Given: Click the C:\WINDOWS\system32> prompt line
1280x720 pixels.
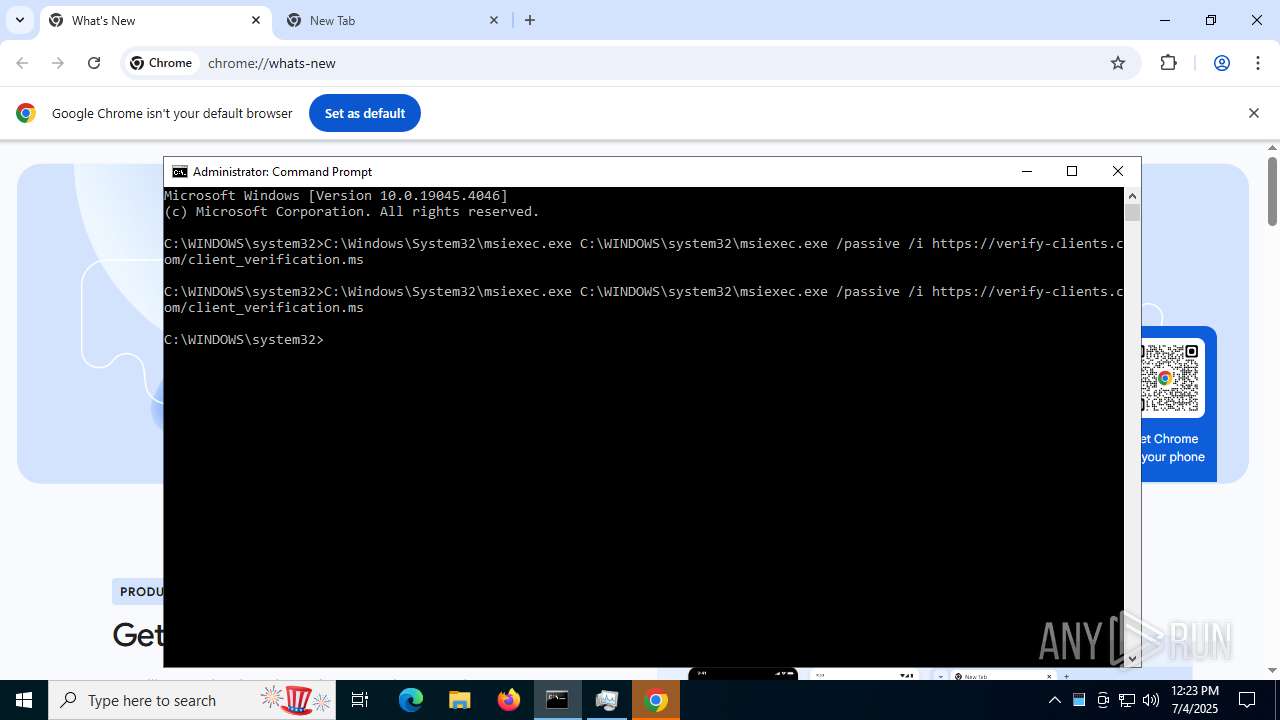Looking at the screenshot, I should coord(244,340).
